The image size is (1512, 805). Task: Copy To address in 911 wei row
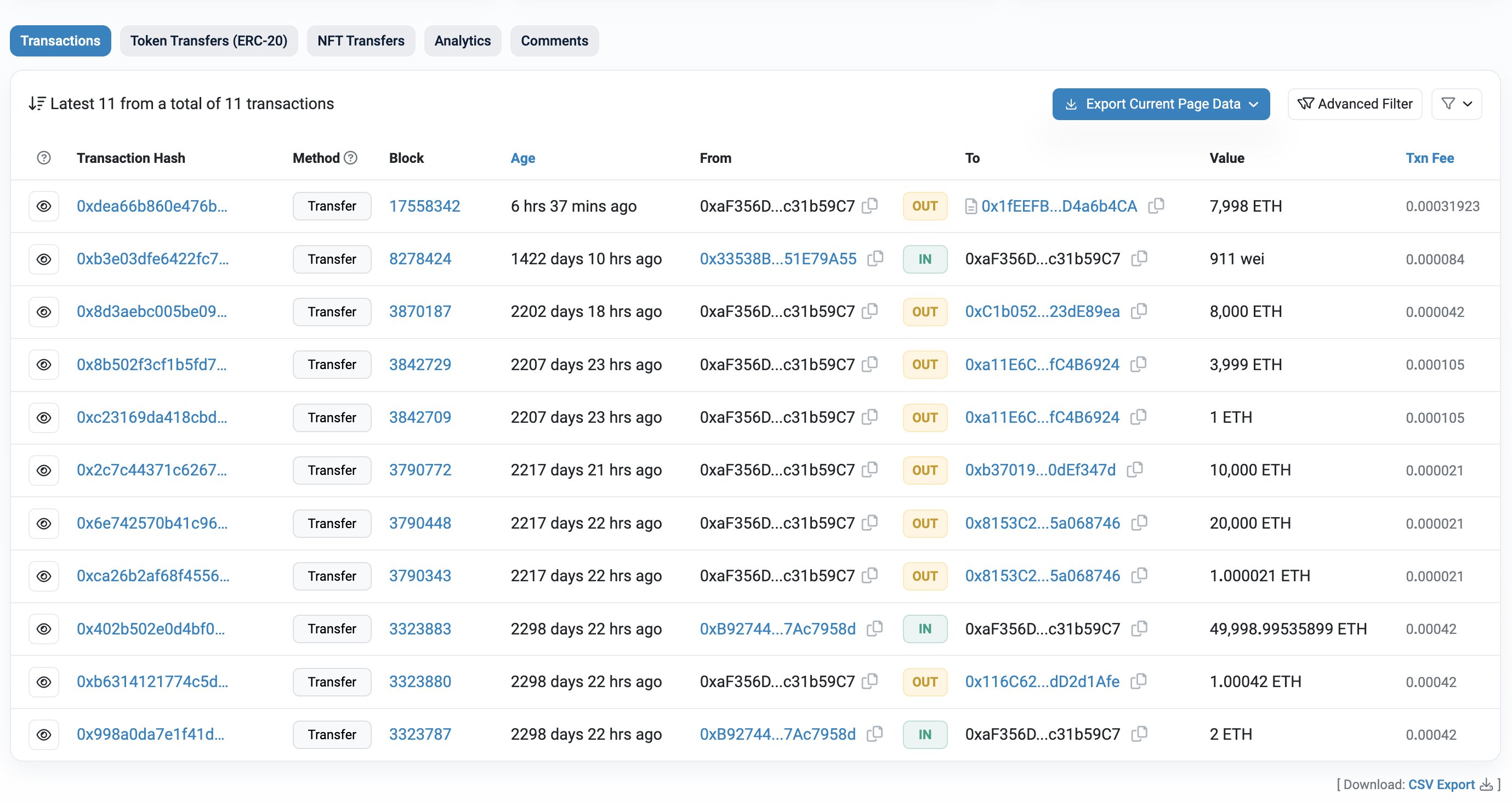[x=1139, y=258]
